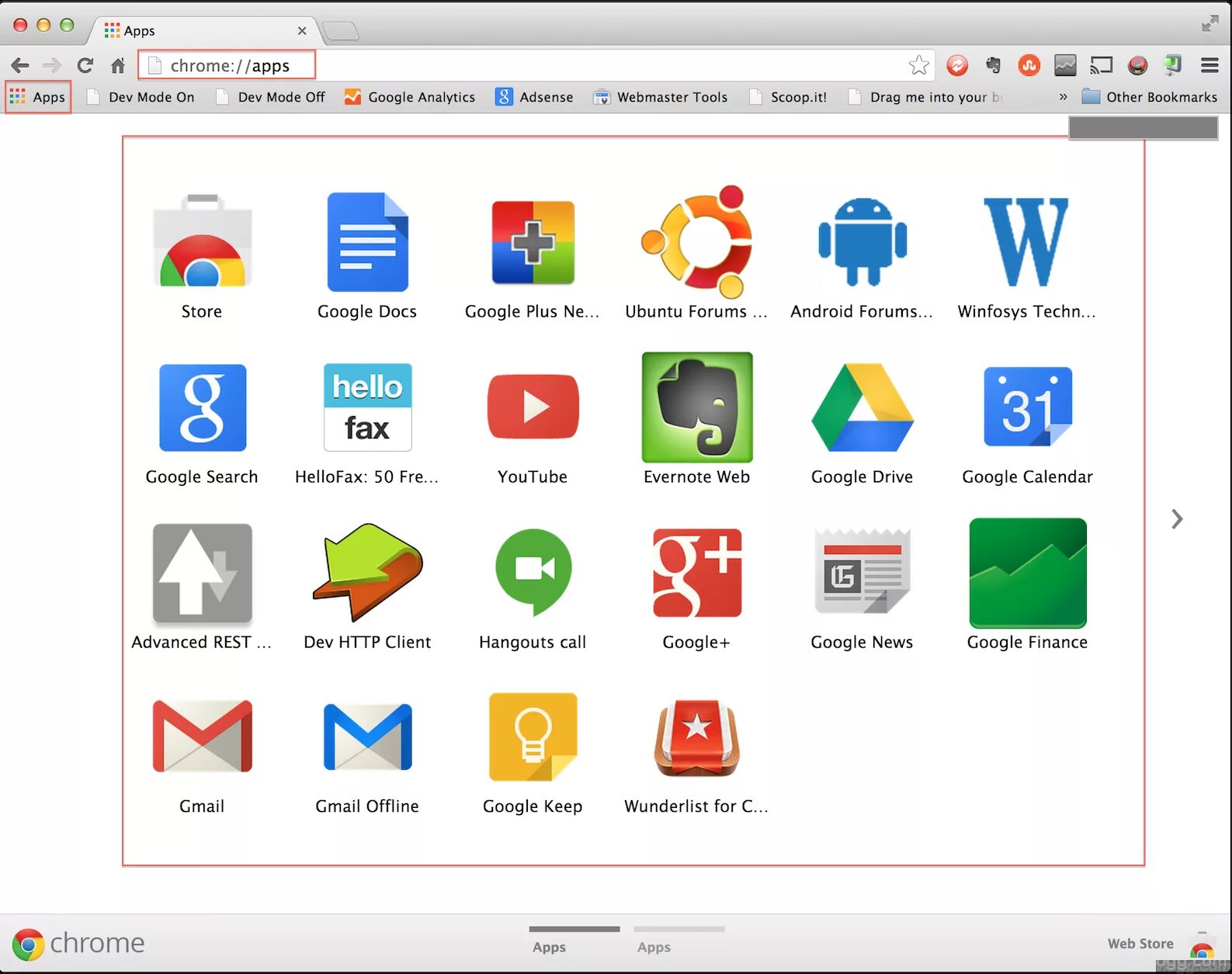Launch the Google Docs app
Image resolution: width=1232 pixels, height=974 pixels.
367,241
